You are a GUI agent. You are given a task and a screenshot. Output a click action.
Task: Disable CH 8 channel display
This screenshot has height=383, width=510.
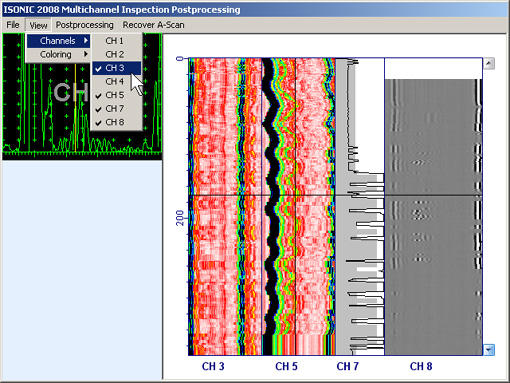117,122
